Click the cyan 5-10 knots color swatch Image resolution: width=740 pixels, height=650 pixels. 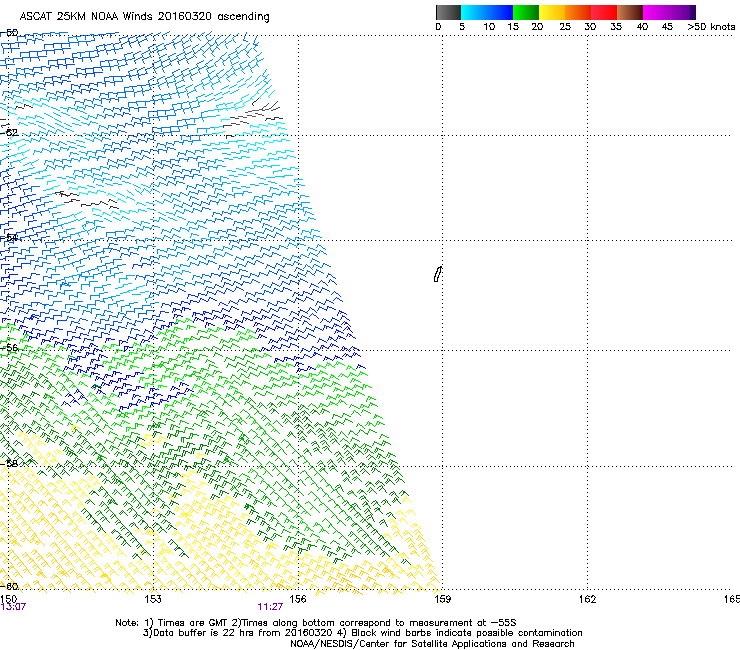click(x=474, y=12)
